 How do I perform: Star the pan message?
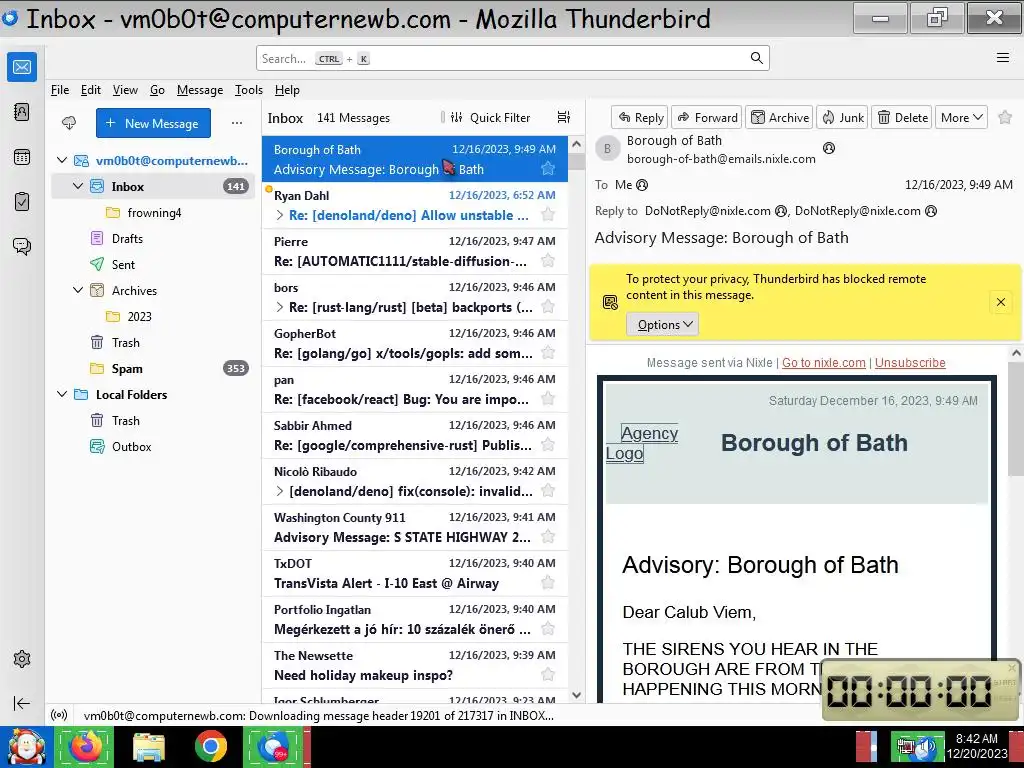click(548, 399)
